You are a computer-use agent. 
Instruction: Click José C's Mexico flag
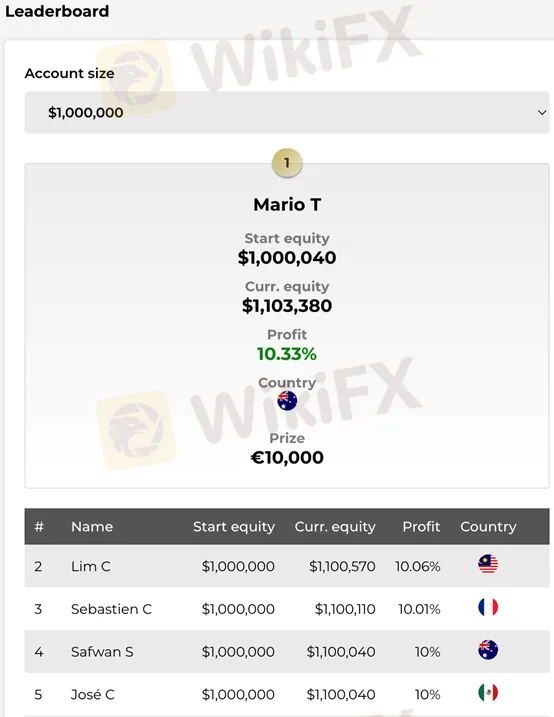pos(488,693)
